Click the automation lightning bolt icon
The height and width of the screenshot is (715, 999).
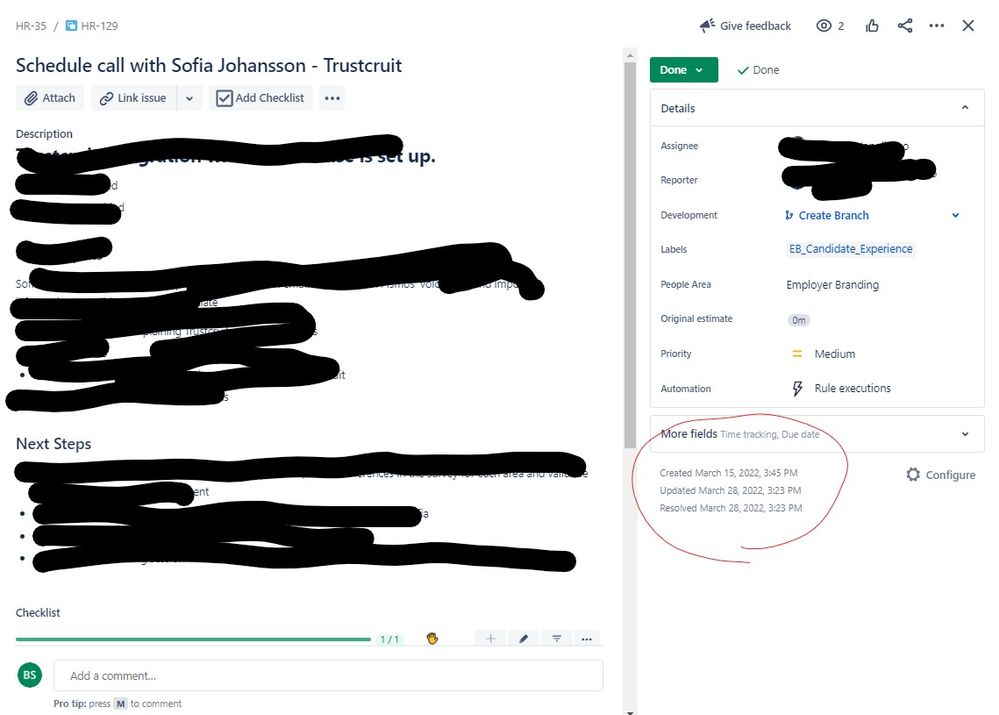coord(797,388)
